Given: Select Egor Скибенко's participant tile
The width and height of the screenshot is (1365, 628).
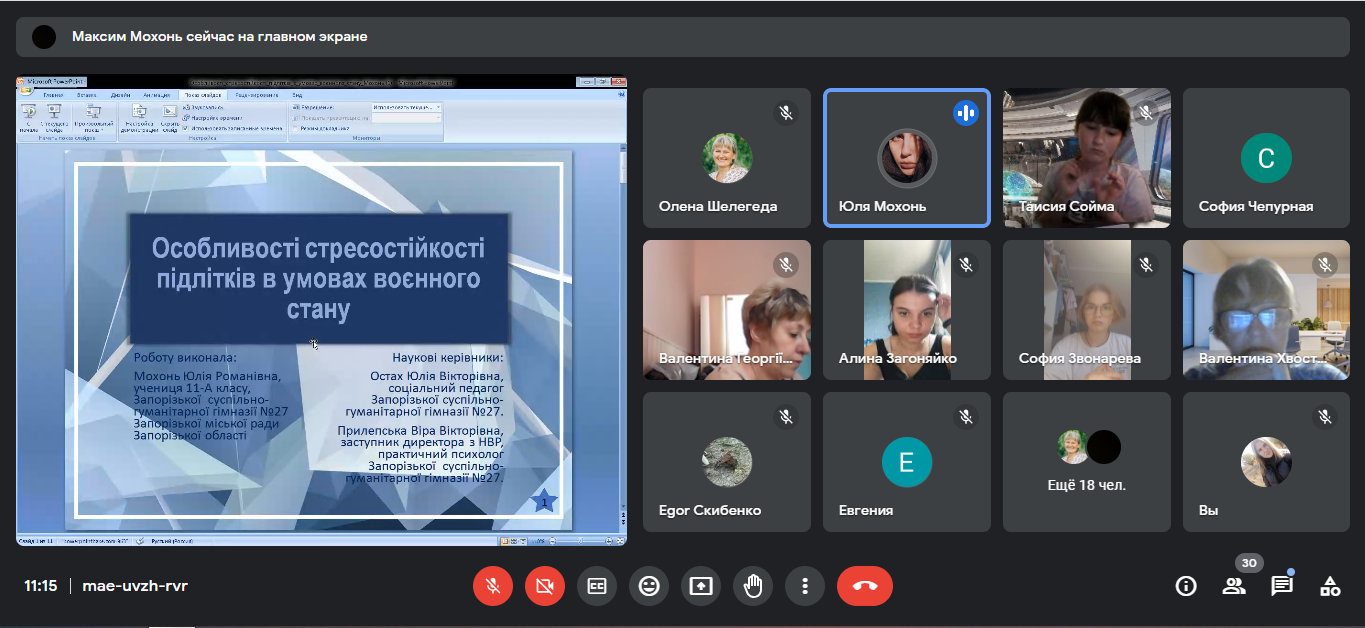Looking at the screenshot, I should coord(726,462).
